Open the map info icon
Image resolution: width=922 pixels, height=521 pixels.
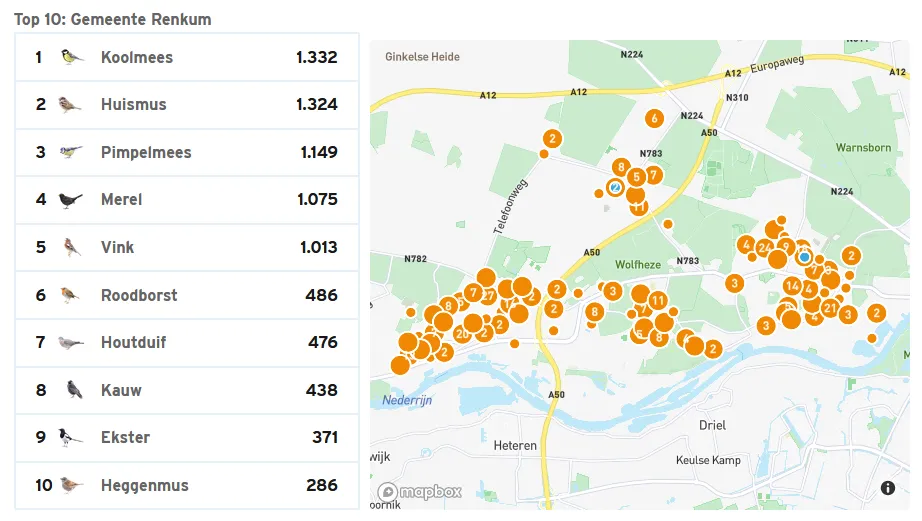tap(887, 487)
